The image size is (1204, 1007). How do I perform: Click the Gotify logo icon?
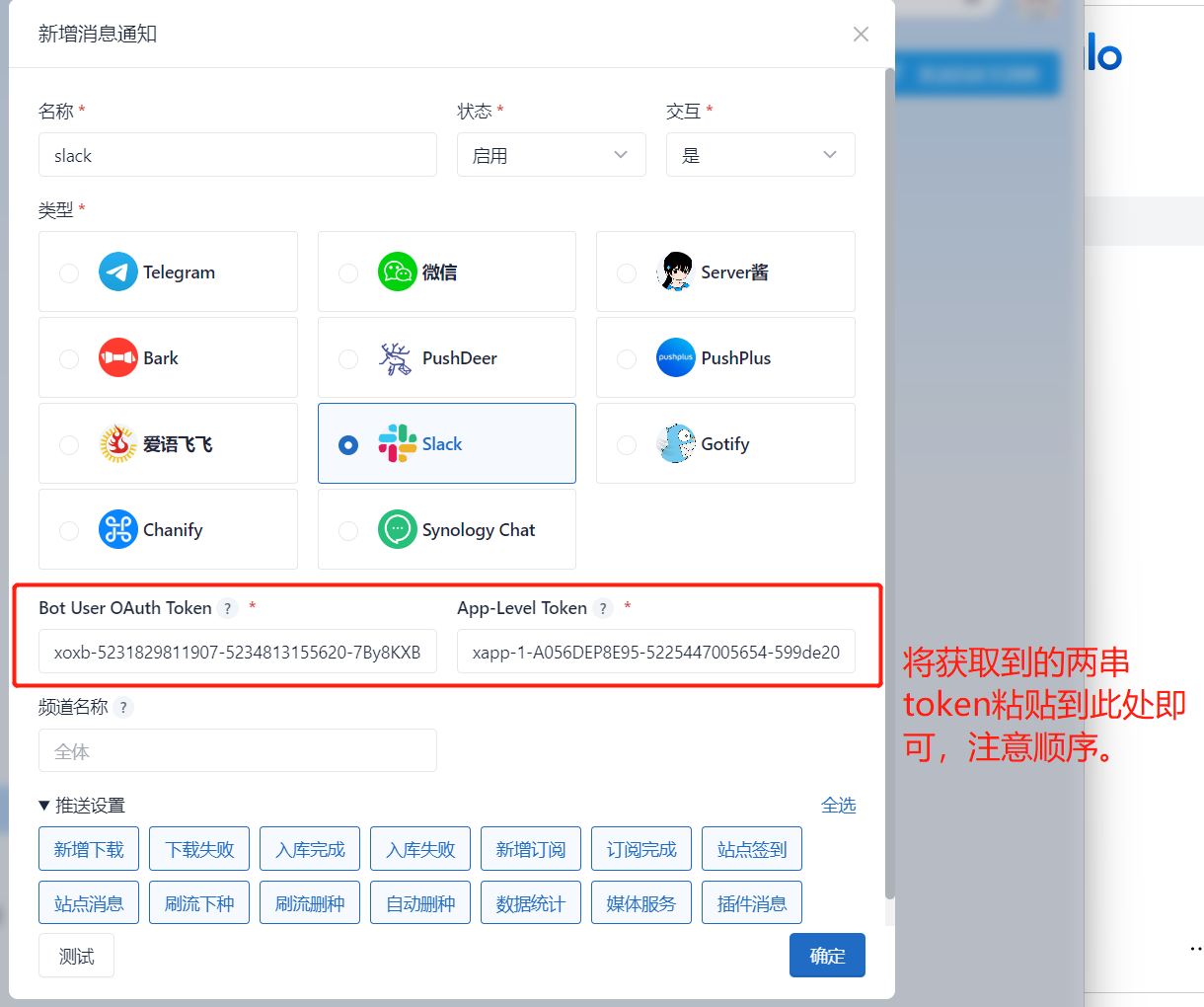click(x=676, y=443)
